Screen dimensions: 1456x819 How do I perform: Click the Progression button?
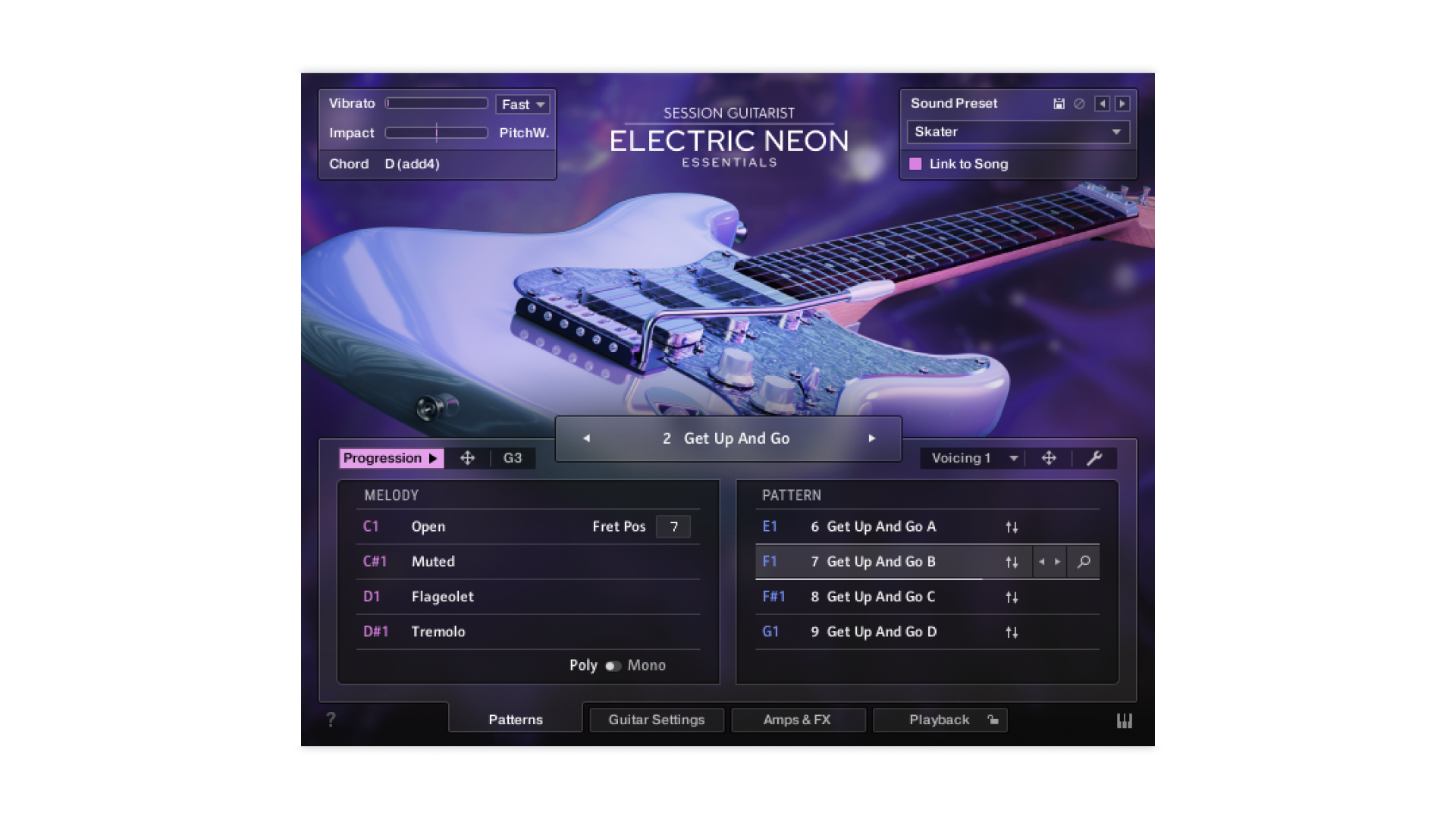pyautogui.click(x=391, y=458)
